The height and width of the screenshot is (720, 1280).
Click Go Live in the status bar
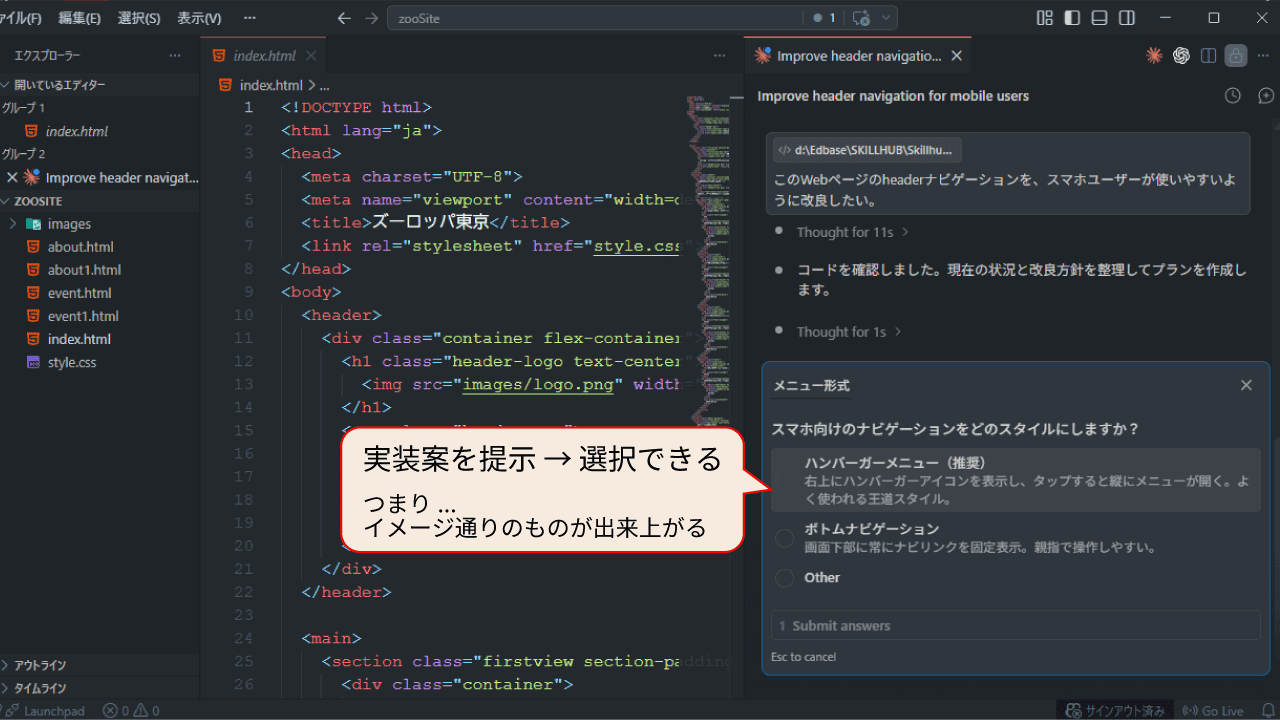point(1213,711)
